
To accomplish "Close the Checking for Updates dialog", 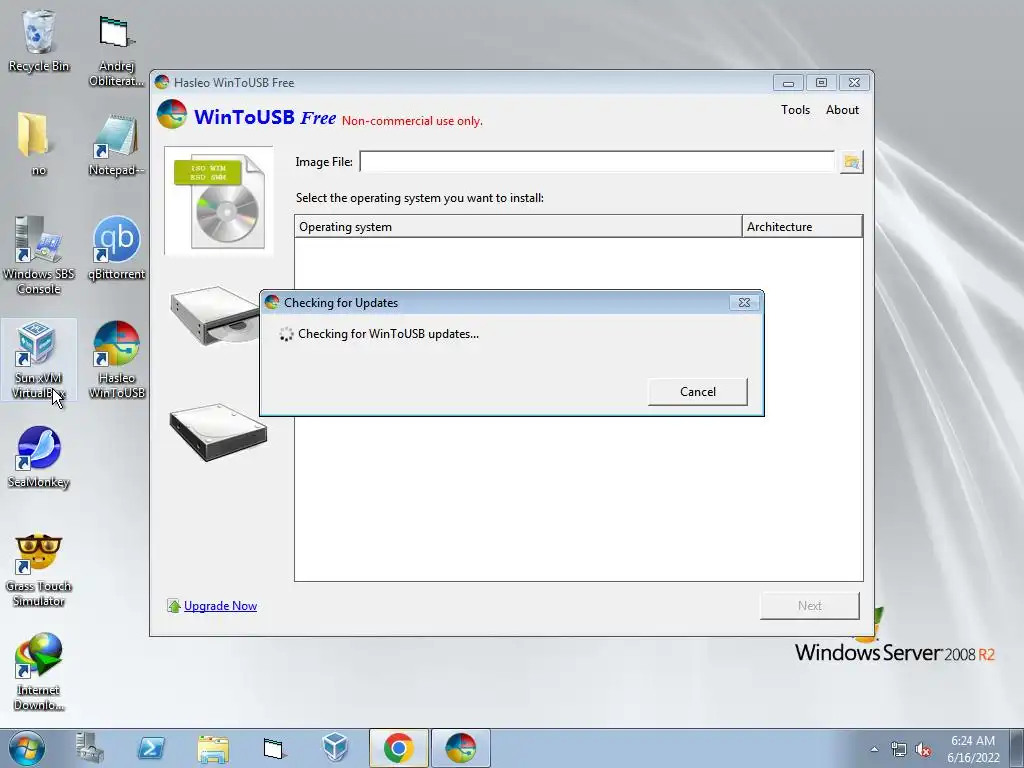I will click(x=744, y=302).
